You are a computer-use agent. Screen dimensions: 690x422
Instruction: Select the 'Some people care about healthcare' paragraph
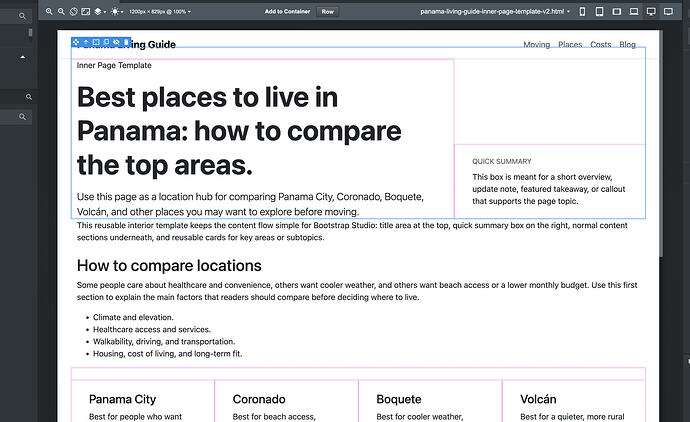click(357, 291)
